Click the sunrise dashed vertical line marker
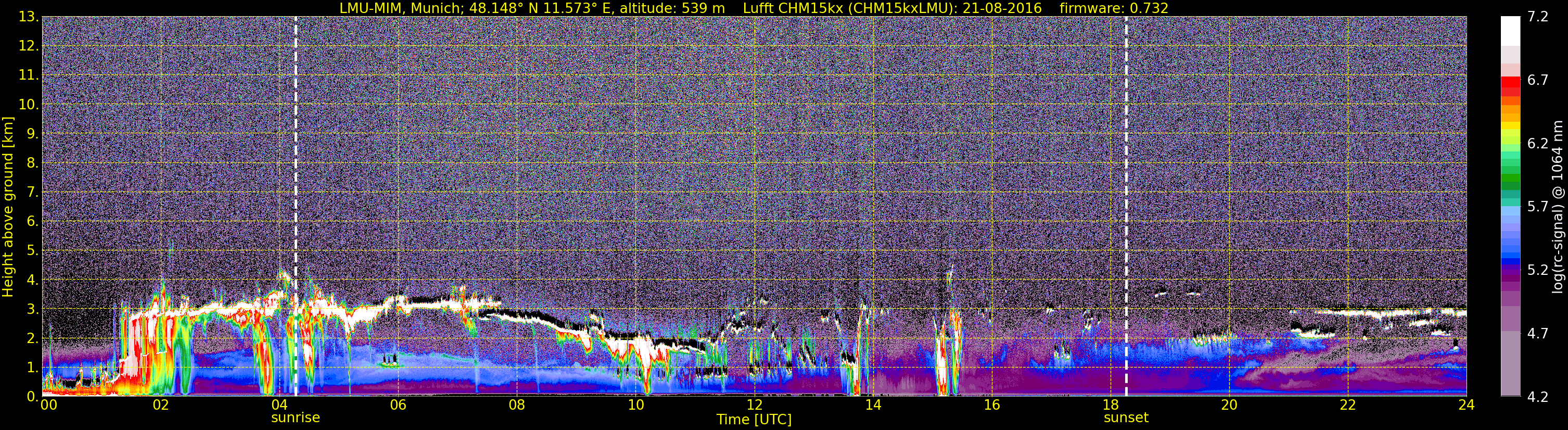Image resolution: width=1568 pixels, height=430 pixels. 296,206
